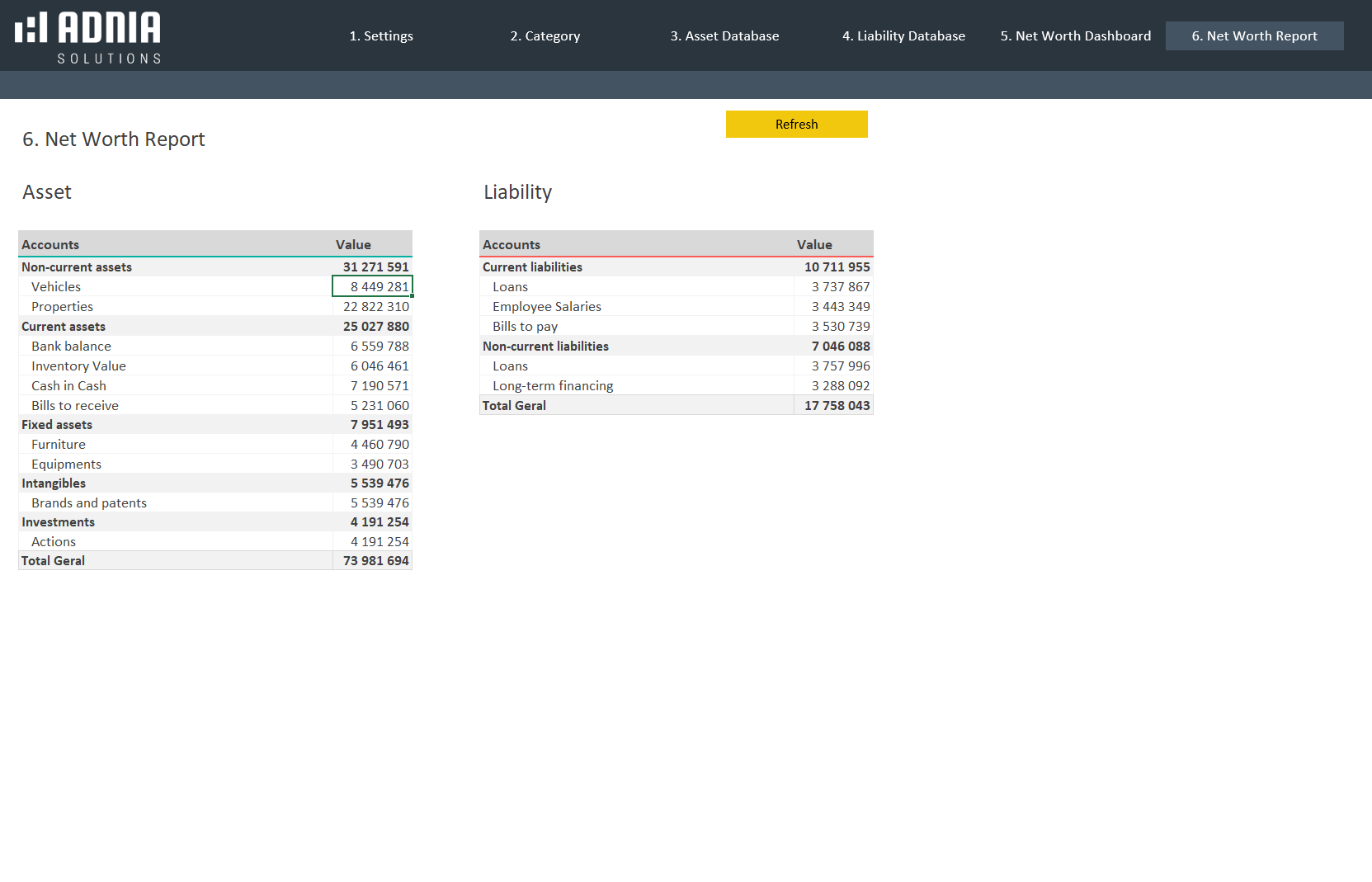1372x882 pixels.
Task: Click the Investments group row
Action: [x=58, y=522]
